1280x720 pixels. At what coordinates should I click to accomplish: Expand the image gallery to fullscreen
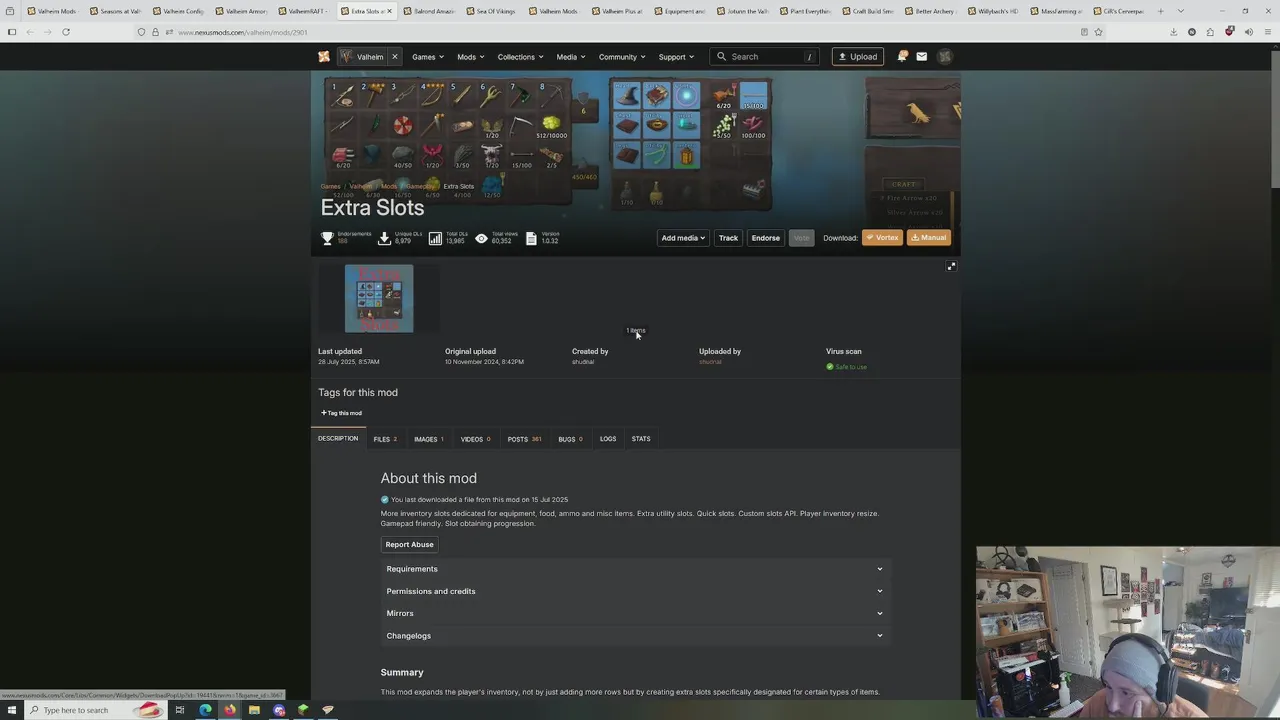pyautogui.click(x=951, y=266)
